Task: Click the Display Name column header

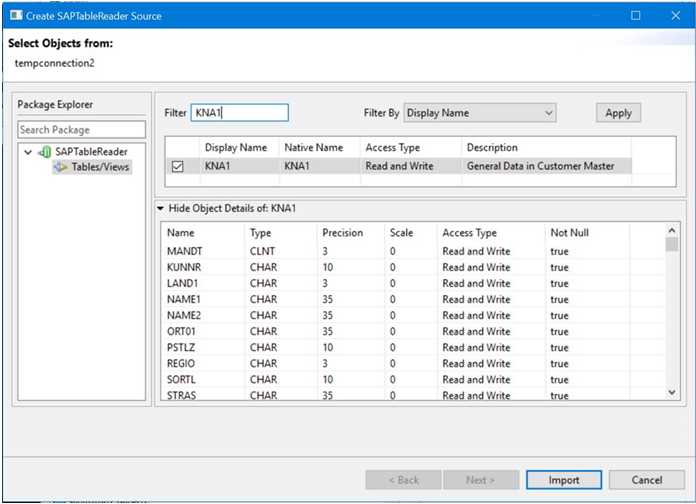Action: (x=235, y=147)
